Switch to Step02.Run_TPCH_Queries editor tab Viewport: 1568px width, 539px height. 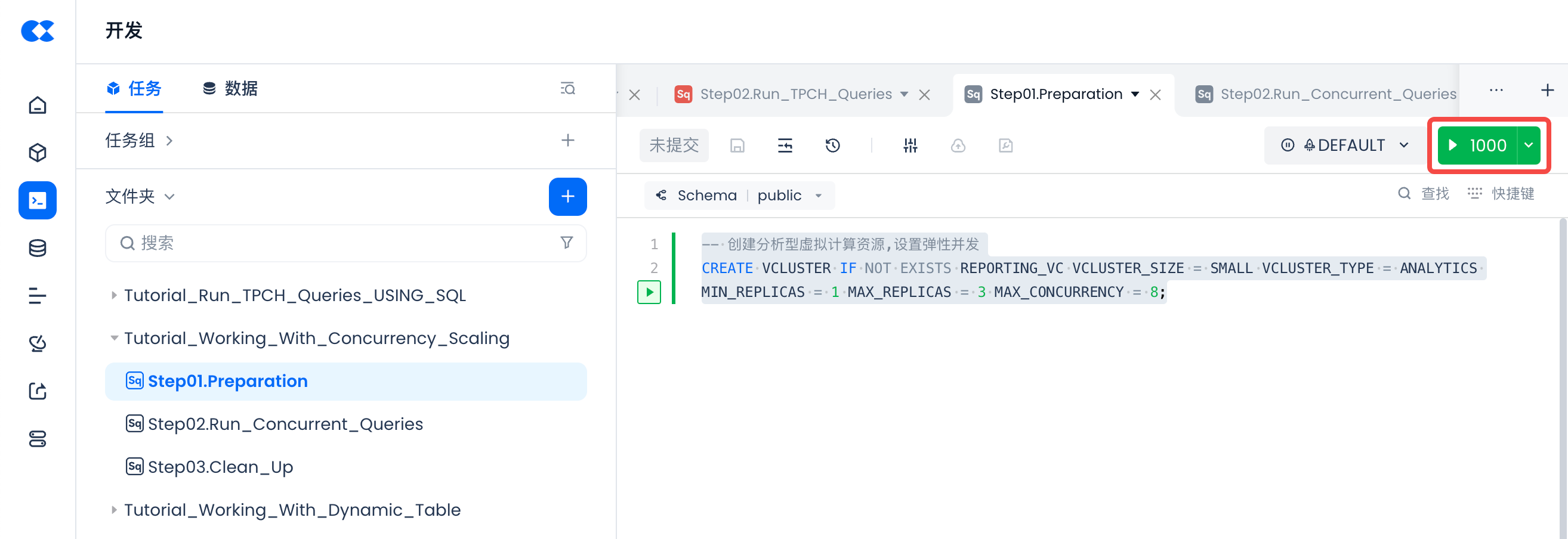794,94
